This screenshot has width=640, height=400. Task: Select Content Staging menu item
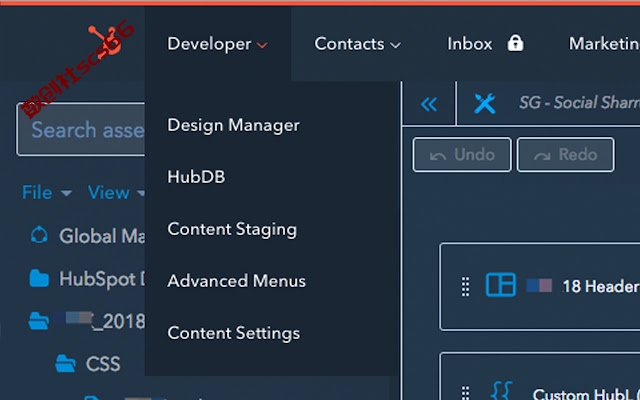[232, 229]
